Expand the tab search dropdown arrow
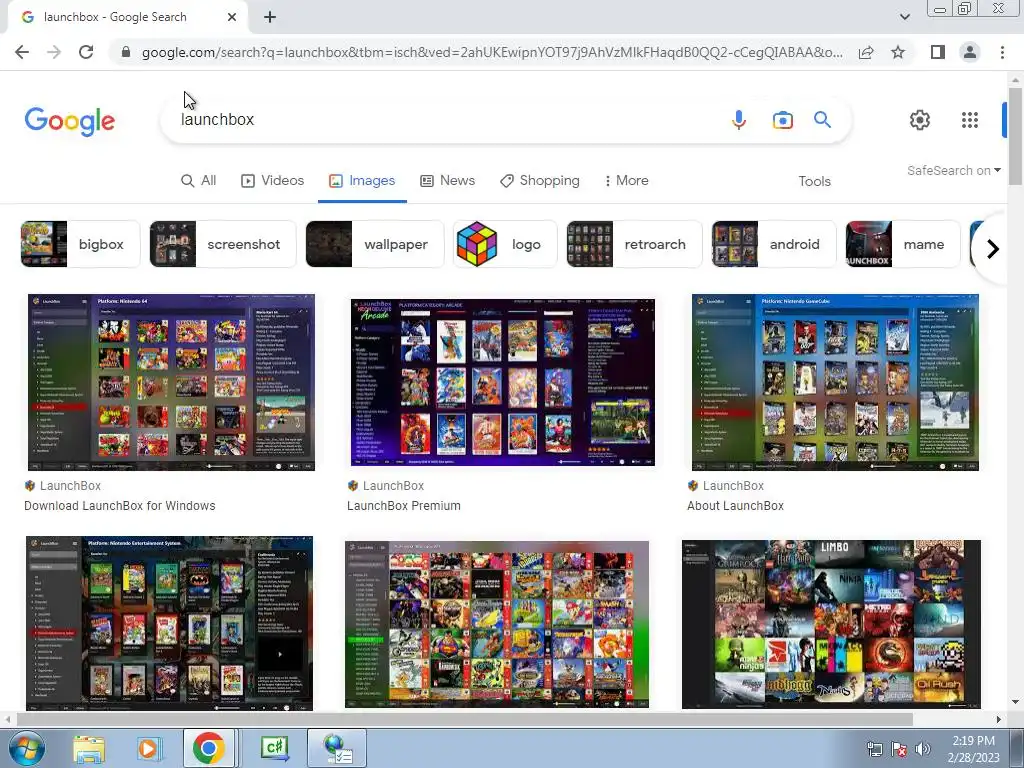 pyautogui.click(x=904, y=17)
